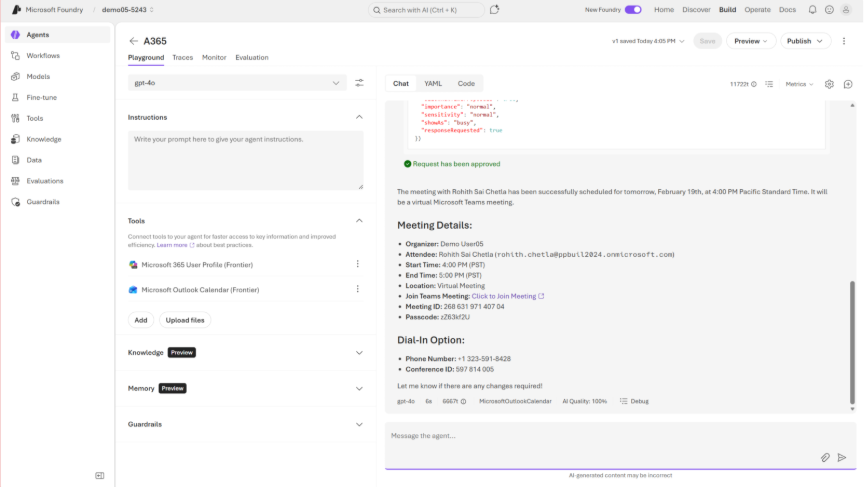Open Discover in top navigation
864x487 pixels.
(x=696, y=9)
